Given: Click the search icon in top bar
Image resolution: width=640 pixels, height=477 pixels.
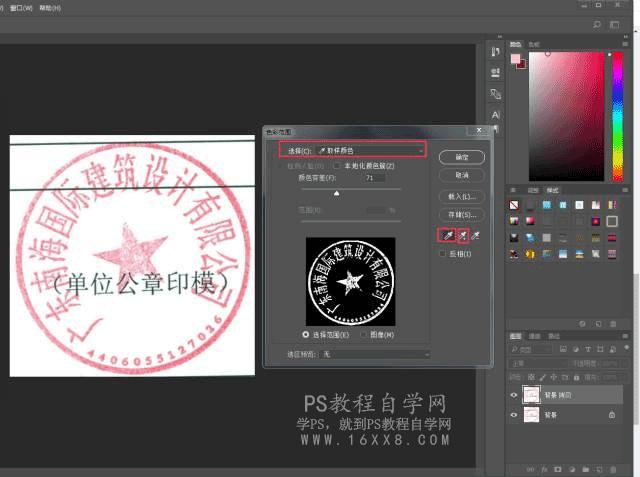Looking at the screenshot, I should [598, 23].
